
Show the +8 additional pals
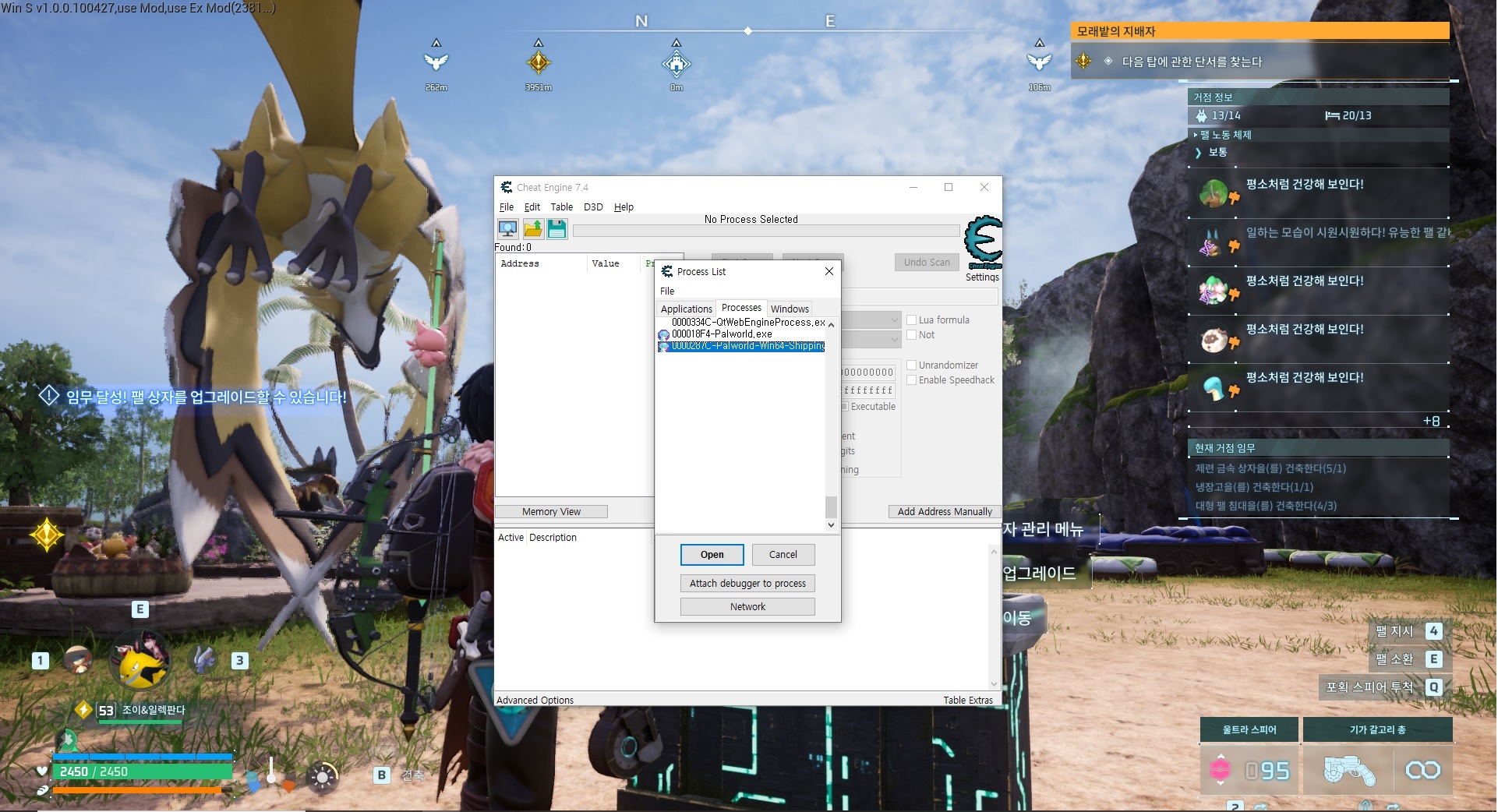(1431, 421)
